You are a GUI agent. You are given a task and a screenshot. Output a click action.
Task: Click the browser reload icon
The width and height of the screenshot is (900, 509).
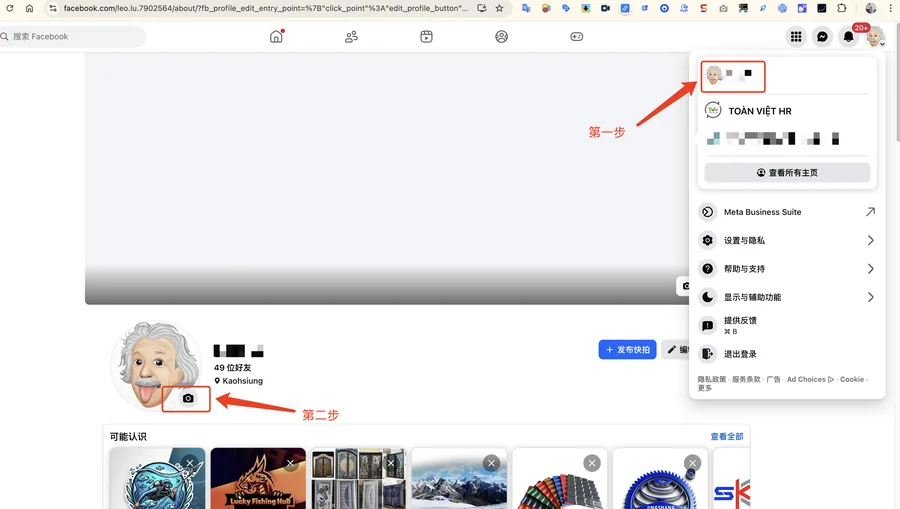pyautogui.click(x=10, y=8)
